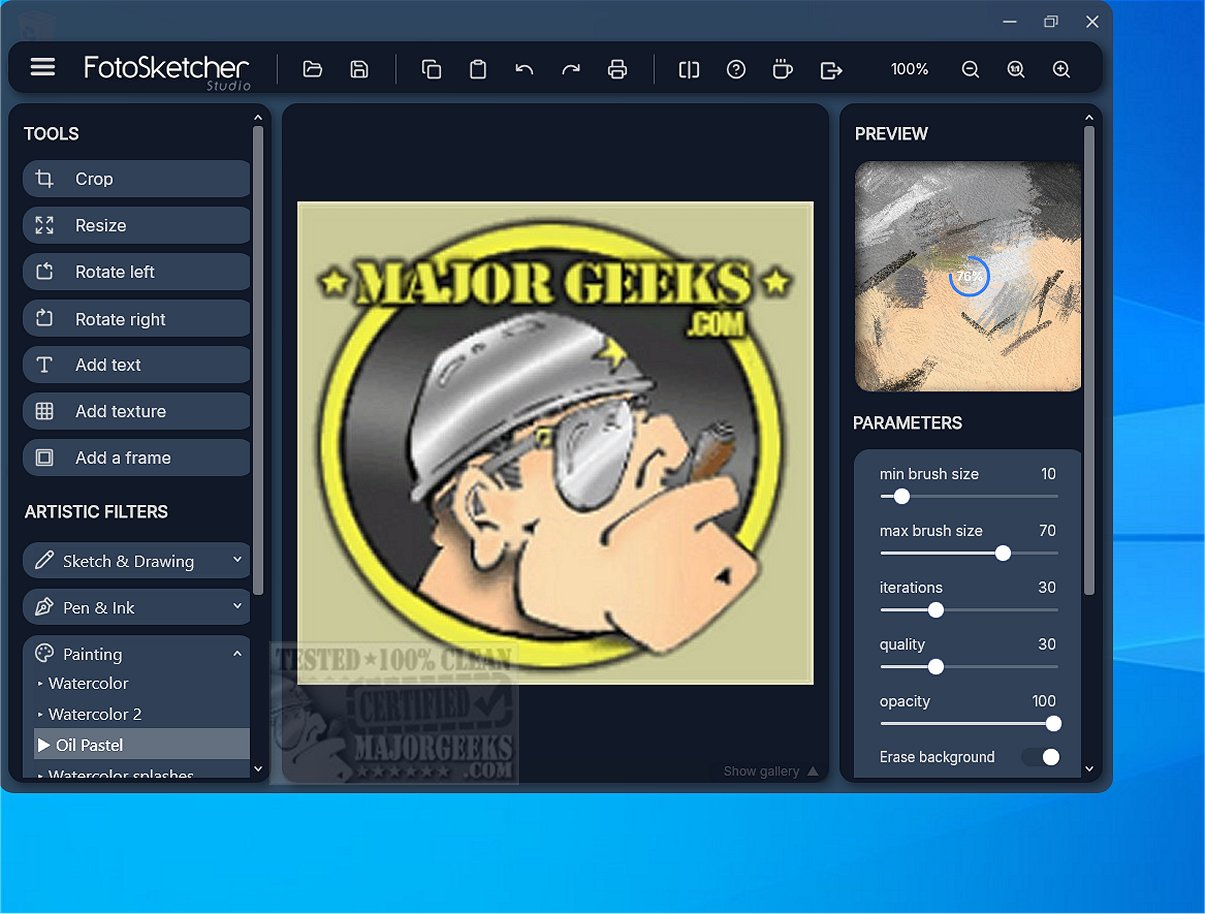The height and width of the screenshot is (914, 1205).
Task: Click the quality slider handle
Action: (x=936, y=667)
